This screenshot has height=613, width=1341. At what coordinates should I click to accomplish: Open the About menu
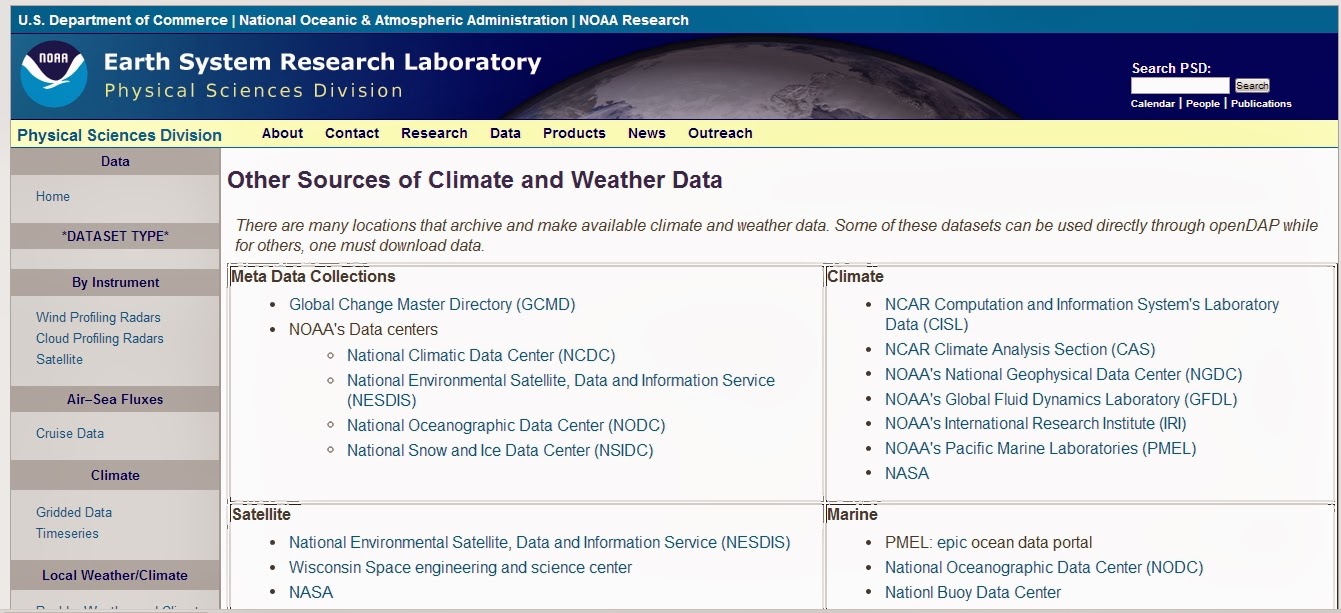coord(282,133)
